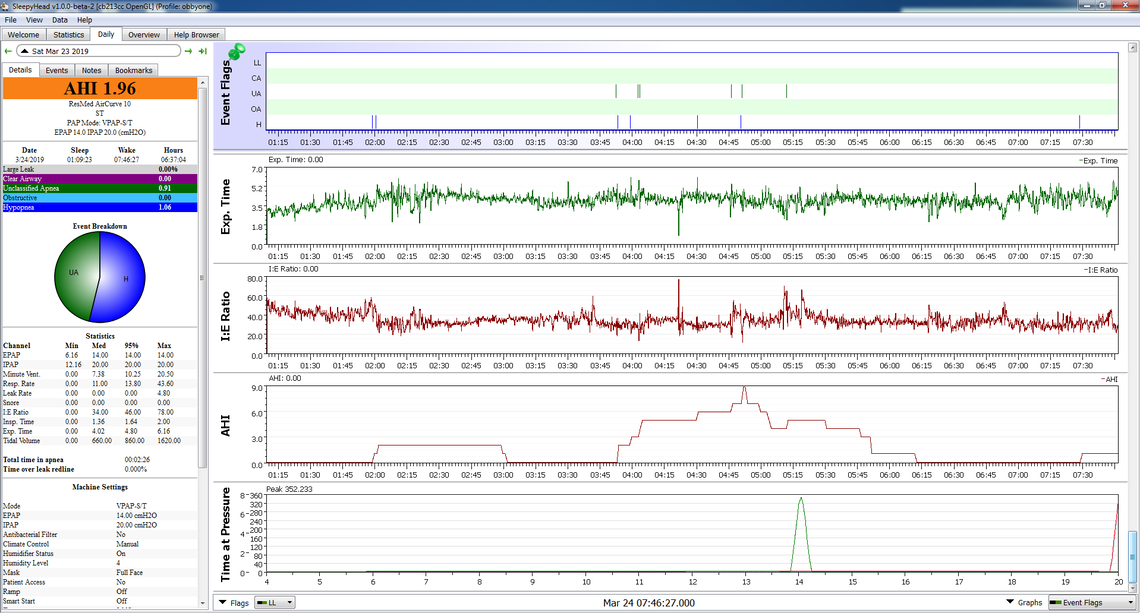Open the LL flags dropdown

(x=274, y=603)
